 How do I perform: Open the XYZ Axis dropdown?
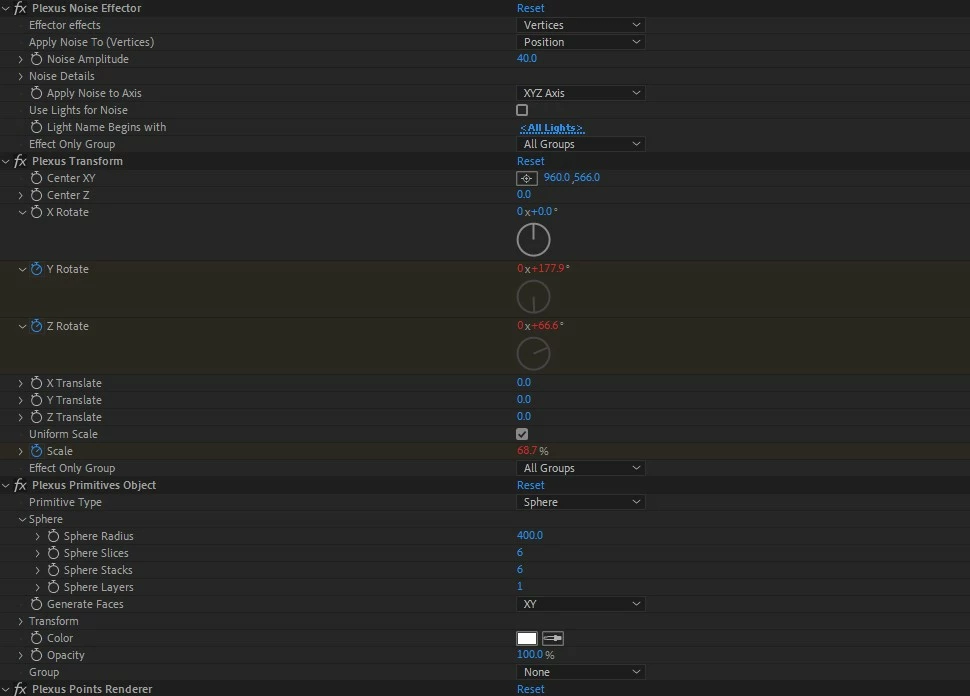(580, 93)
